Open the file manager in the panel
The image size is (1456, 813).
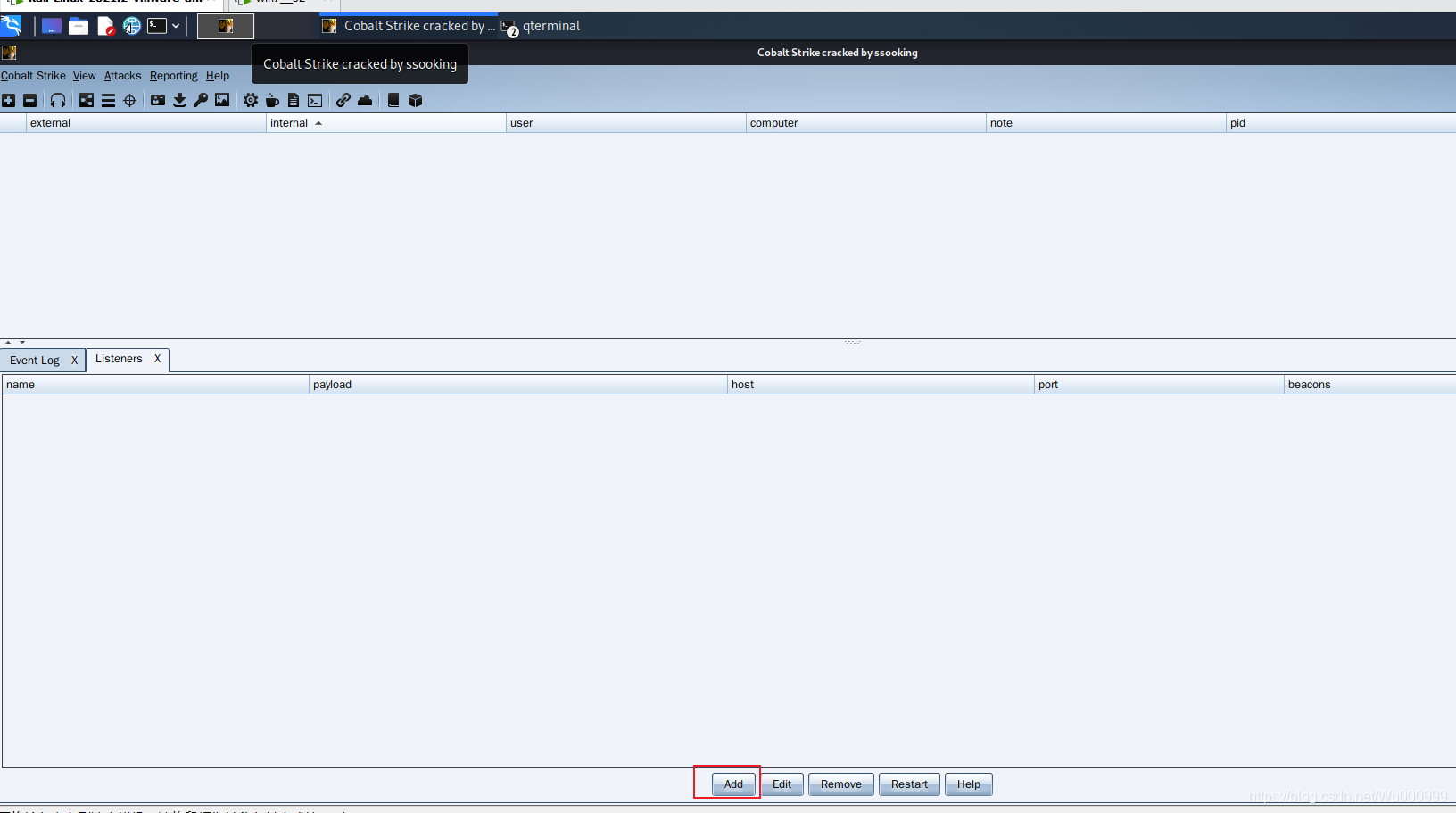(79, 26)
